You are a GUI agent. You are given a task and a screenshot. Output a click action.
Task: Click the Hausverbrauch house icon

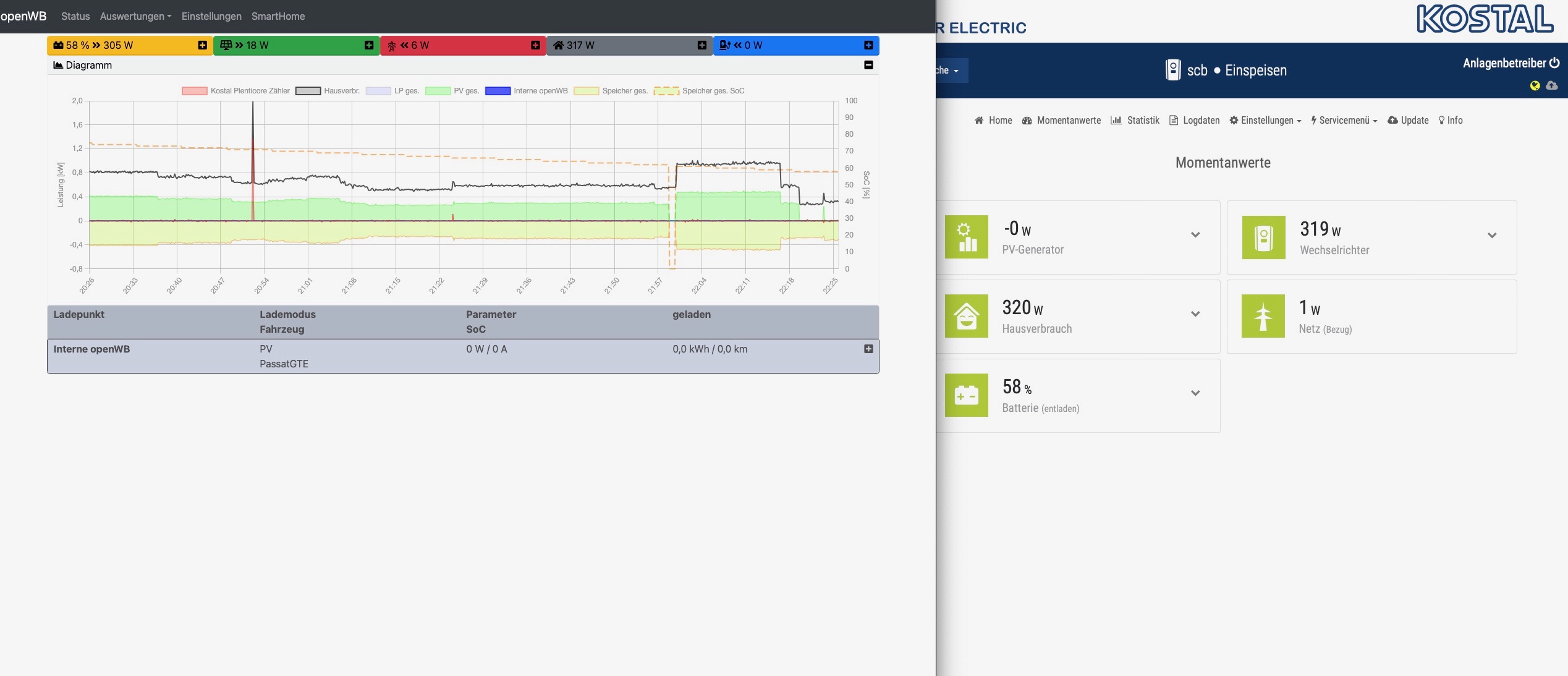(x=966, y=316)
